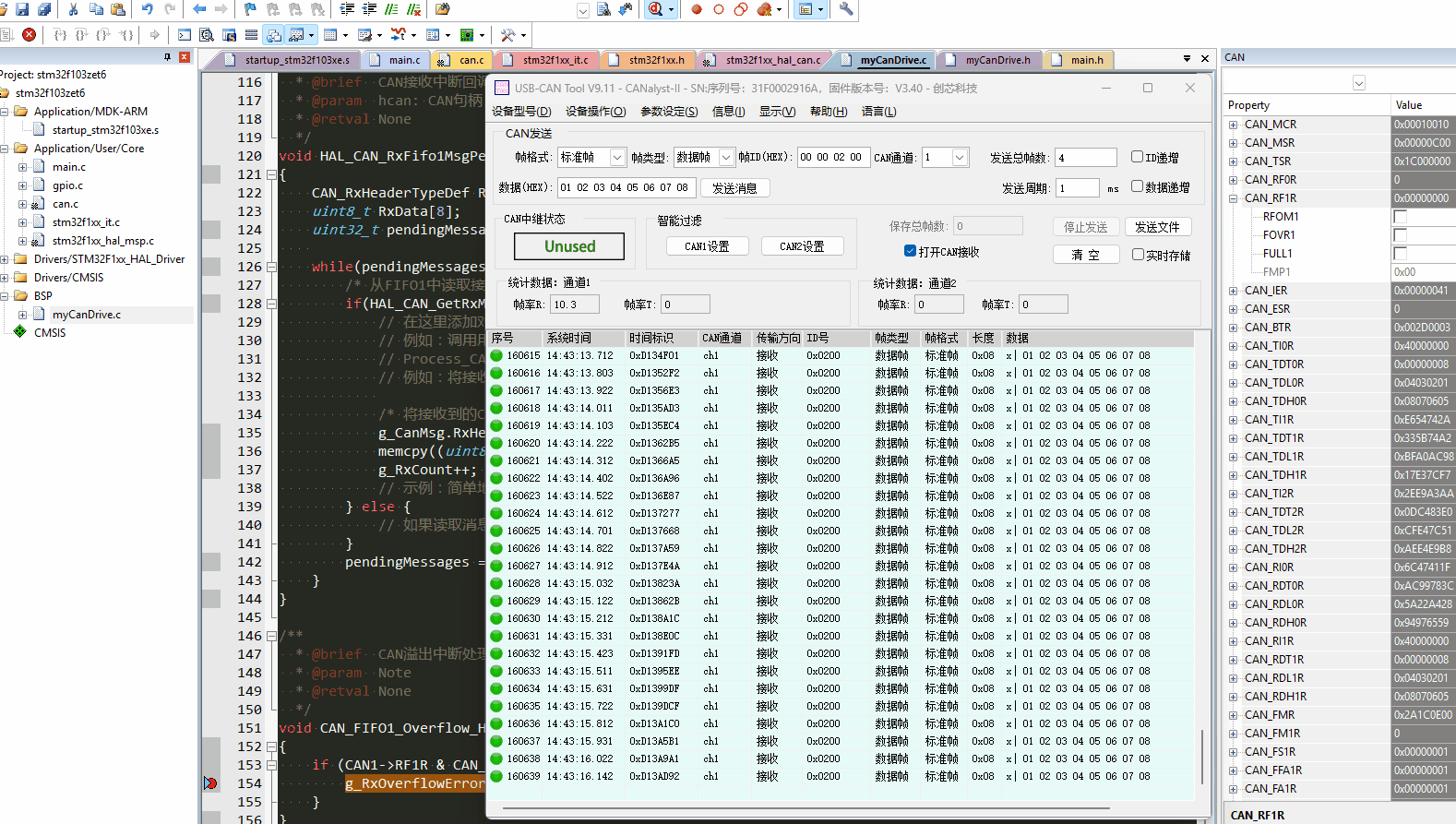Open the Command Window icon
Image resolution: width=1456 pixels, height=824 pixels.
(185, 34)
